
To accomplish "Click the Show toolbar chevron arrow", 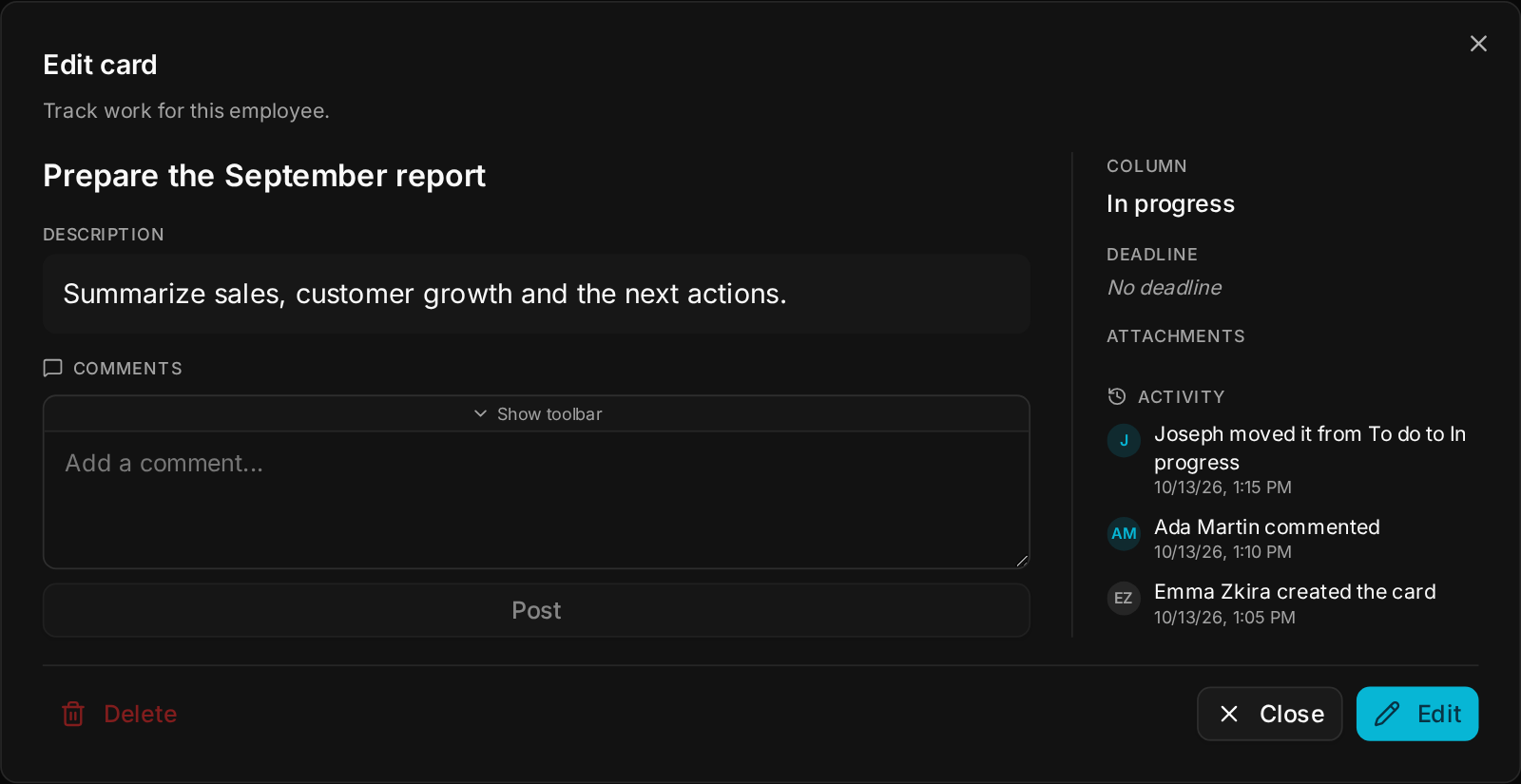I will 480,413.
